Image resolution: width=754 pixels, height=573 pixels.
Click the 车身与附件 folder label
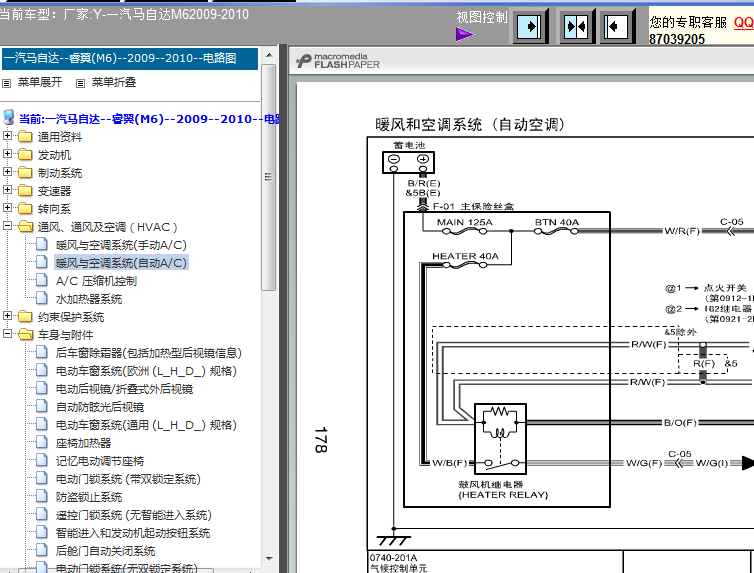tap(65, 335)
